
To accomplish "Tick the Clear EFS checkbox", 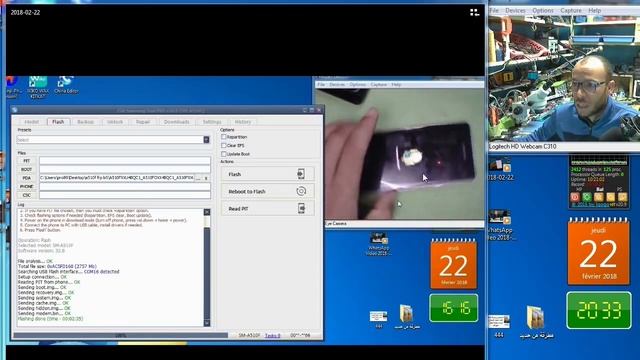I will point(224,145).
